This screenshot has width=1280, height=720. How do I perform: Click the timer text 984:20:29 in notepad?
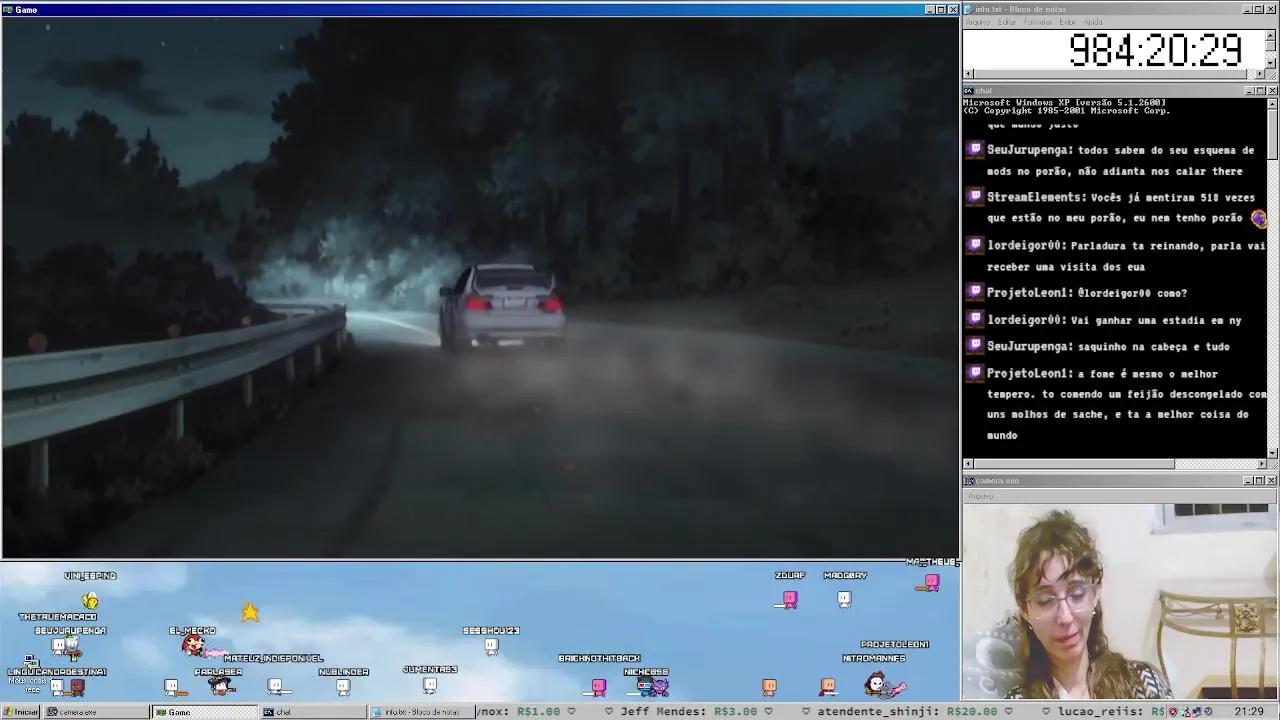1155,50
